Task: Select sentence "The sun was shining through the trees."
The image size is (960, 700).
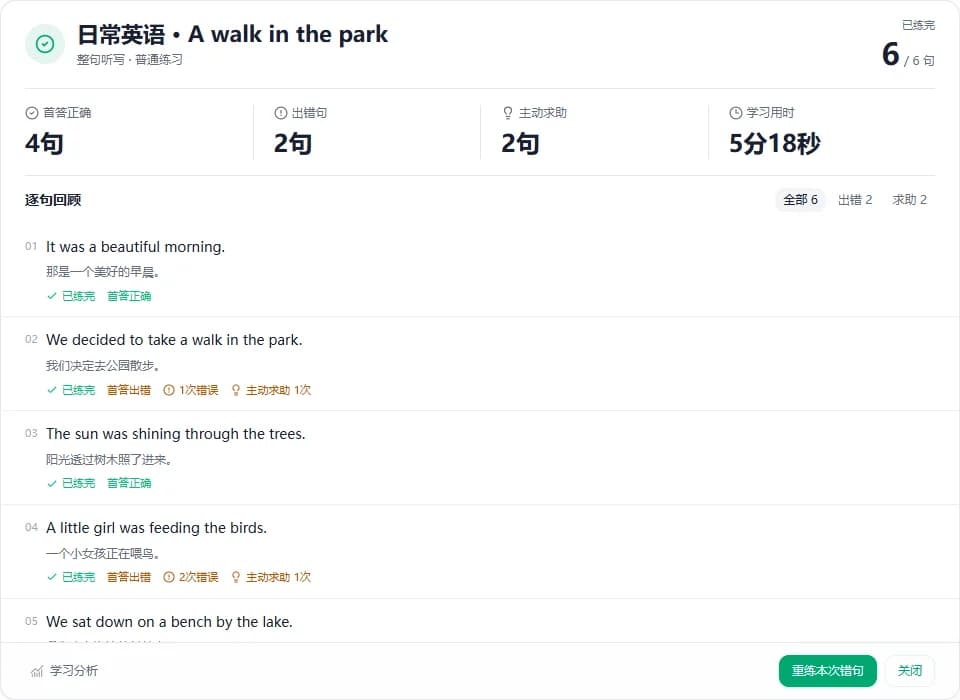Action: (x=175, y=434)
